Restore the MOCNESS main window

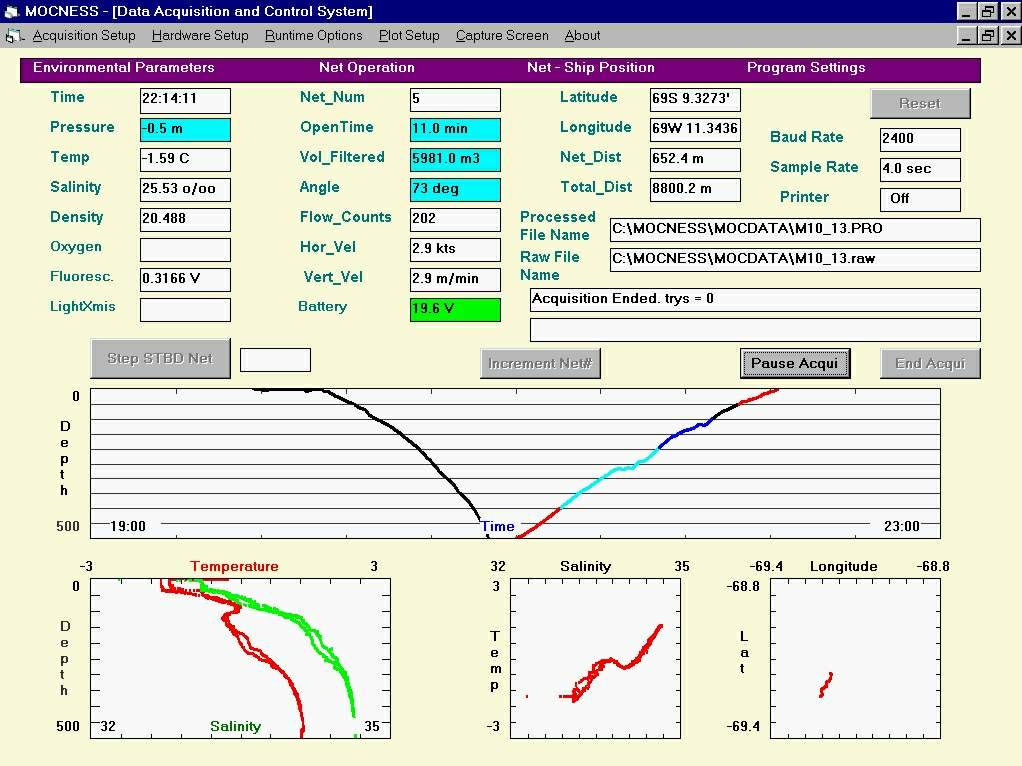tap(988, 11)
